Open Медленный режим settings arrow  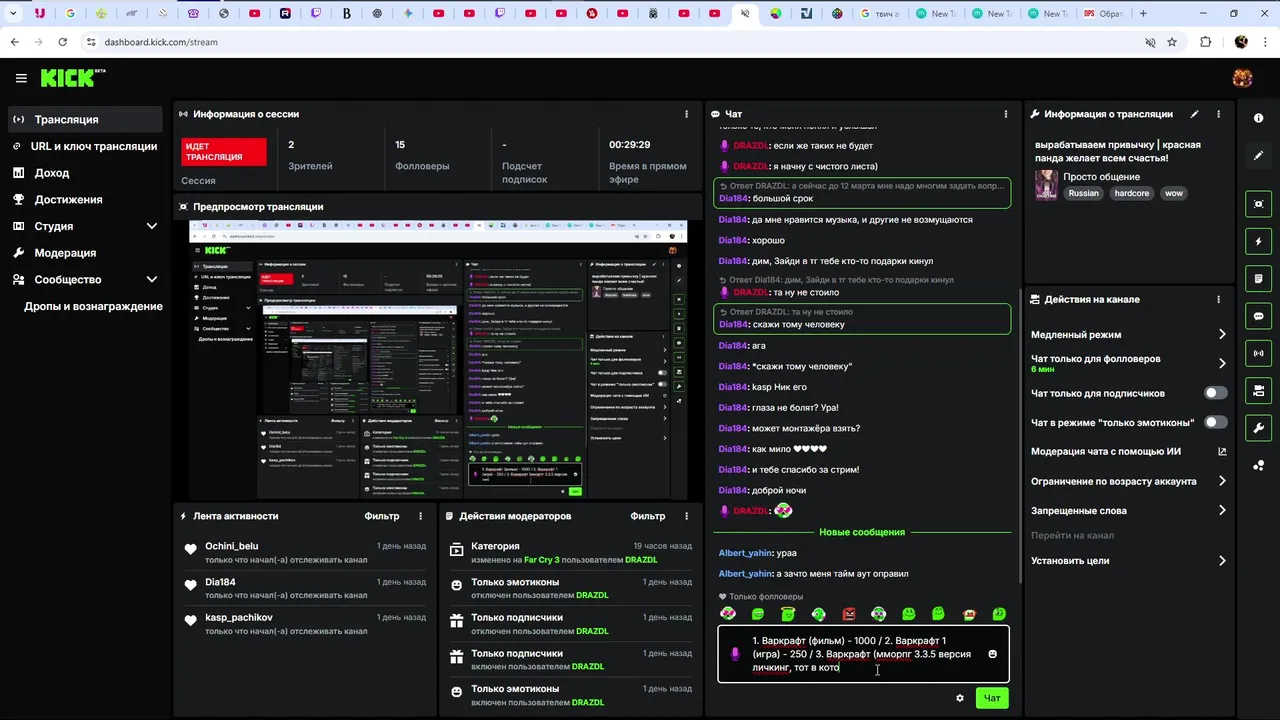1222,334
